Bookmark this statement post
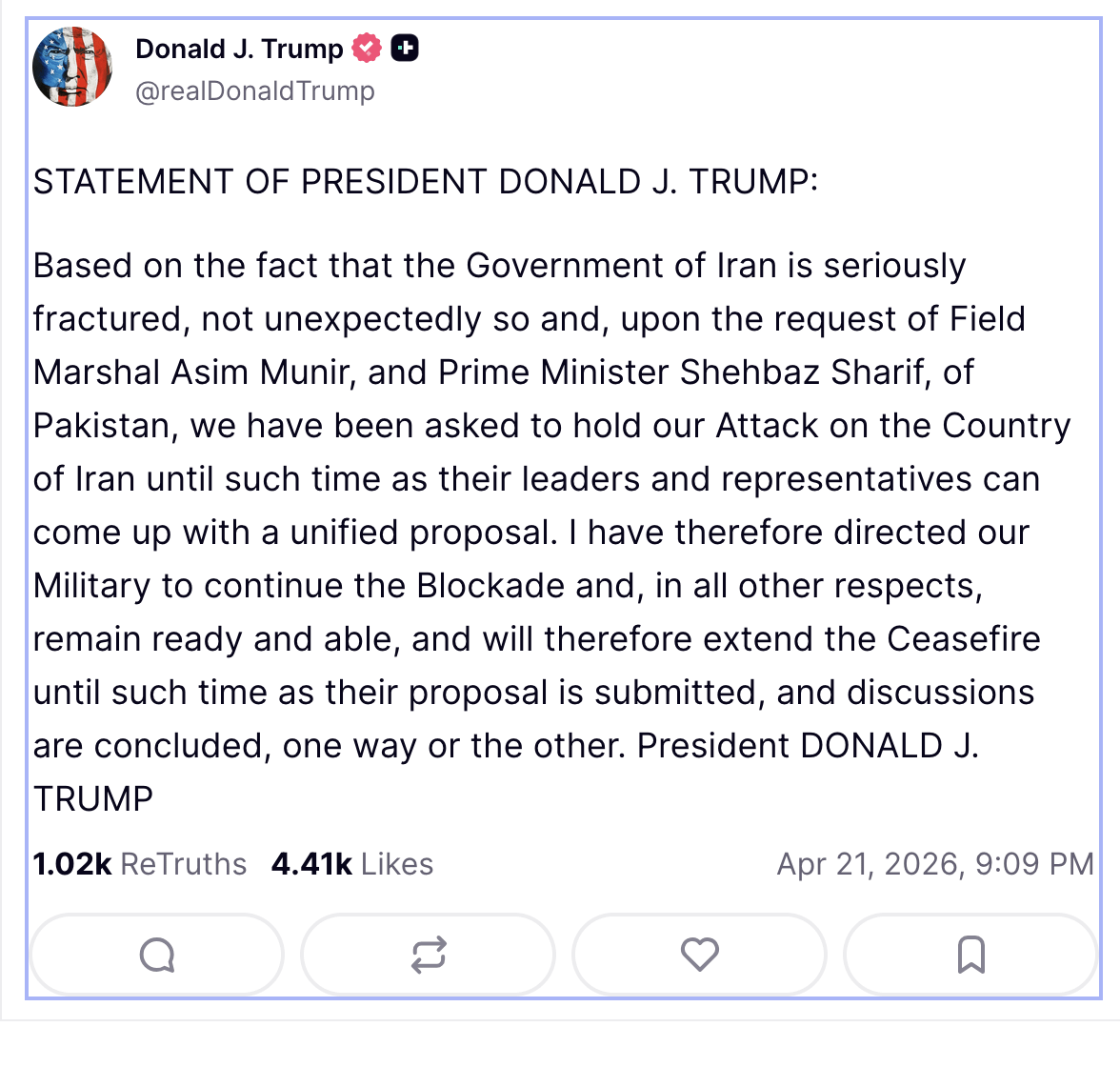1120x1067 pixels. click(x=970, y=954)
